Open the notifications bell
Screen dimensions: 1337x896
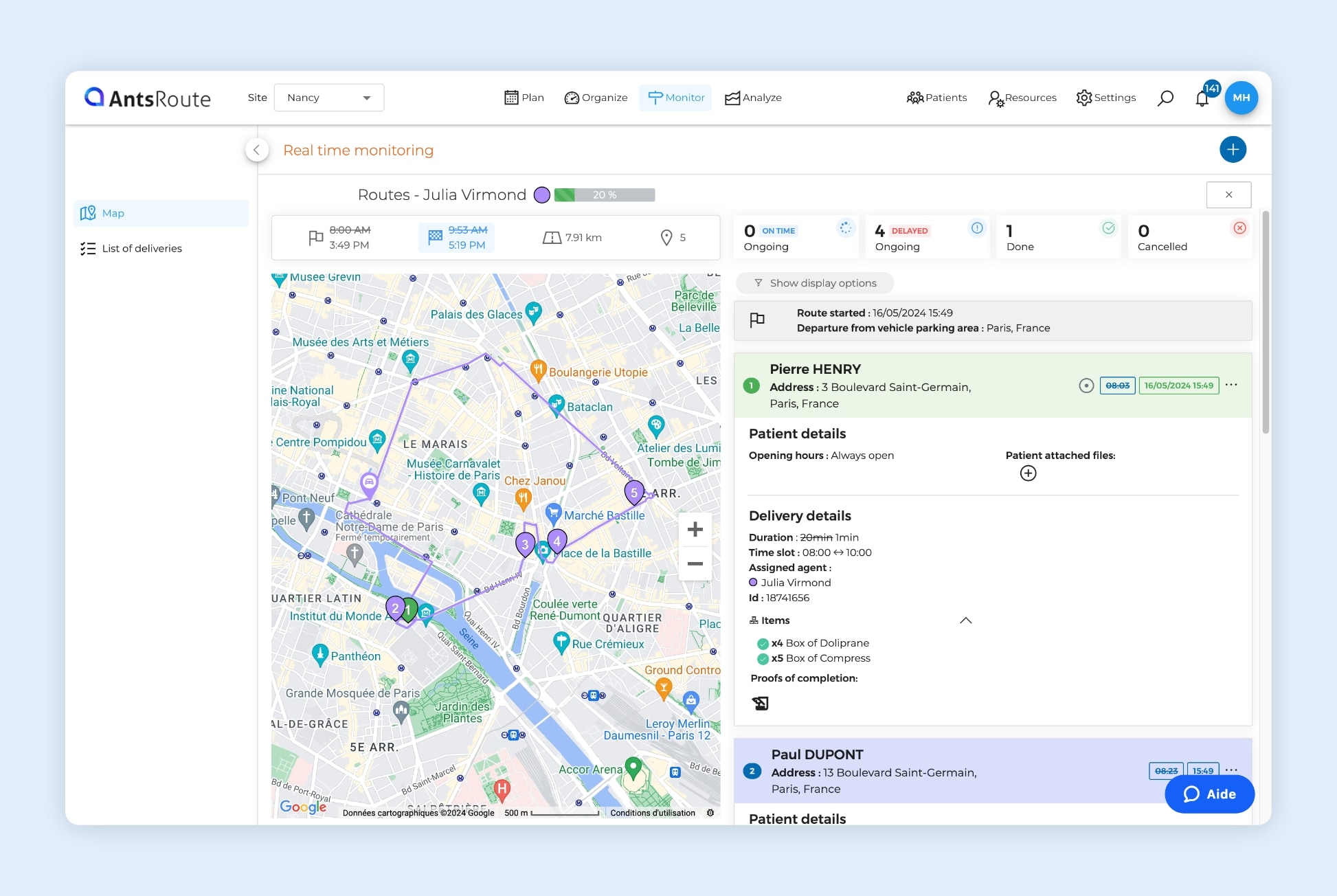coord(1202,98)
